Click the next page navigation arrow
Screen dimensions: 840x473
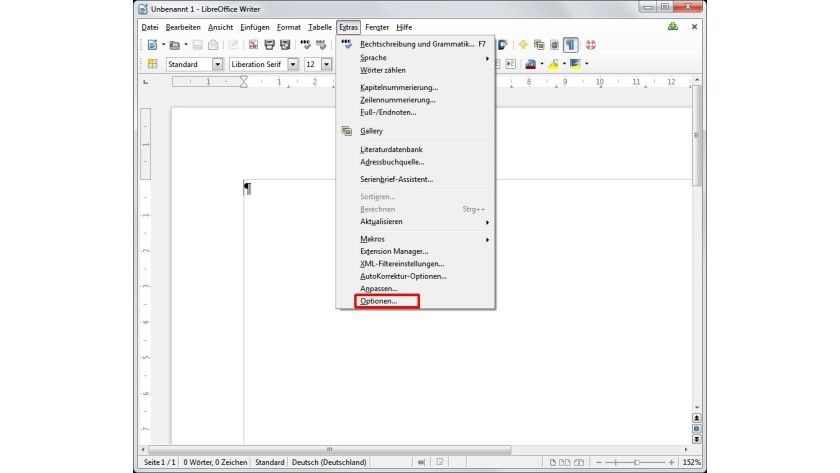[696, 439]
